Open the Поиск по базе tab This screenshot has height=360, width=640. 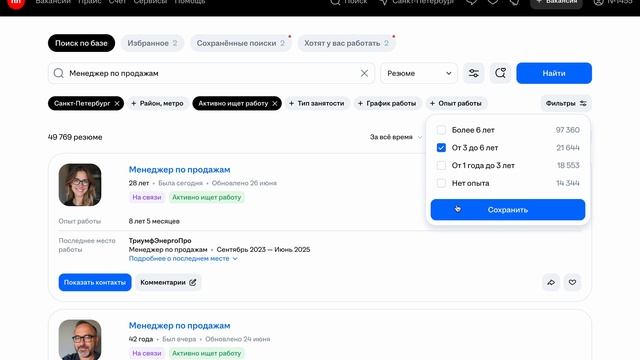[x=81, y=43]
